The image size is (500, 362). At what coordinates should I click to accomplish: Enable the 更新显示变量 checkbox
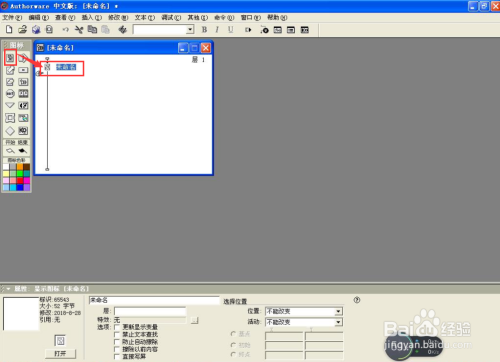pyautogui.click(x=117, y=327)
